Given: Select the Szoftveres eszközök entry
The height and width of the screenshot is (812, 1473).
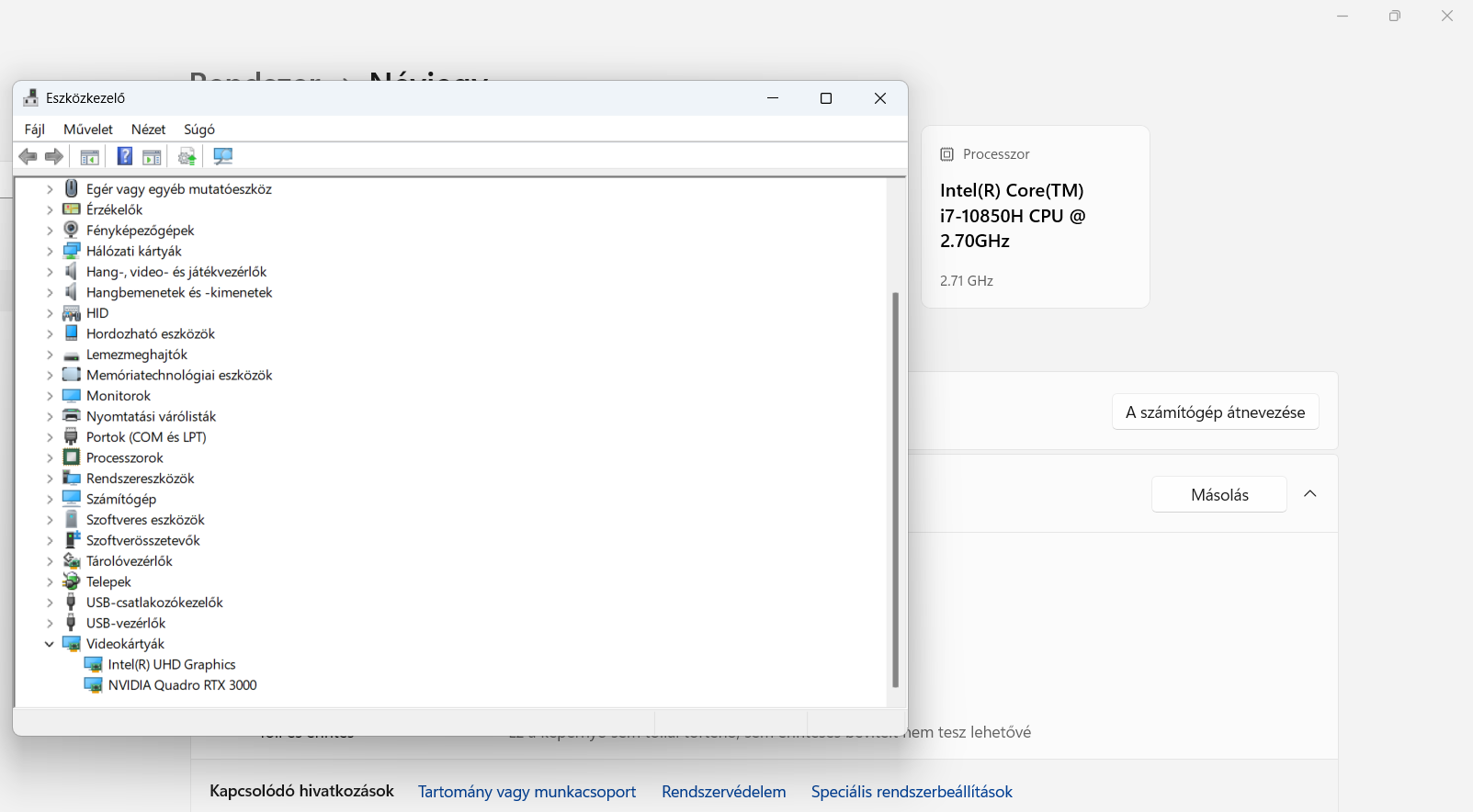Looking at the screenshot, I should point(145,520).
